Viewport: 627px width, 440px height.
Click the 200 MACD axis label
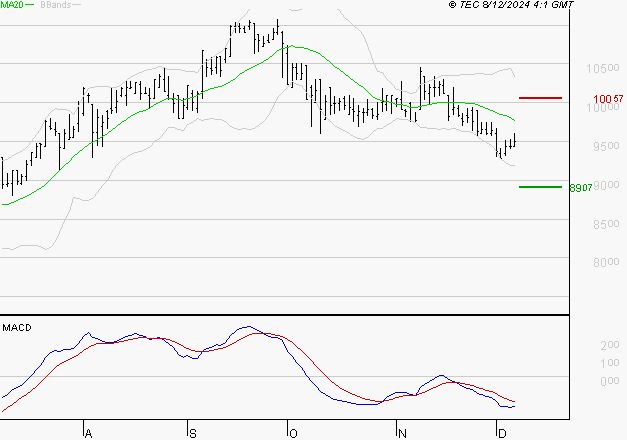[x=610, y=345]
